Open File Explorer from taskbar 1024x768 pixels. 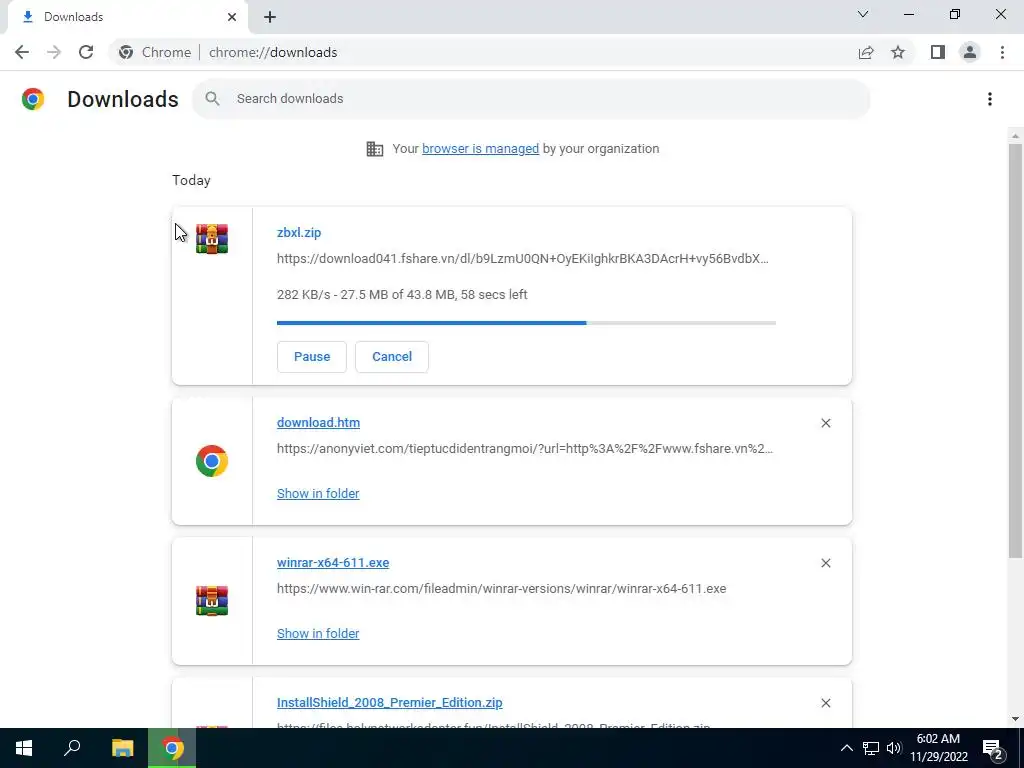(x=122, y=748)
